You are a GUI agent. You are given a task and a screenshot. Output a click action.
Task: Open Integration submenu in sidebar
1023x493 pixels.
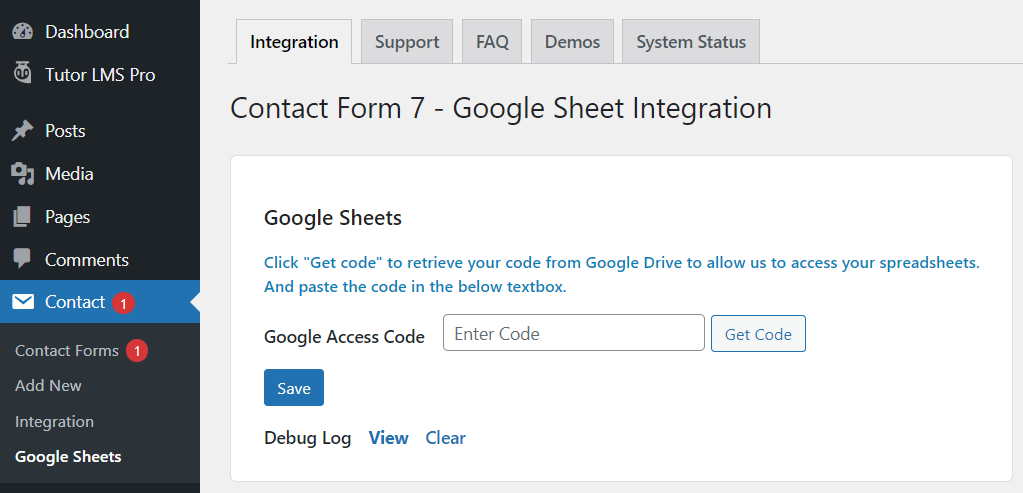click(54, 421)
